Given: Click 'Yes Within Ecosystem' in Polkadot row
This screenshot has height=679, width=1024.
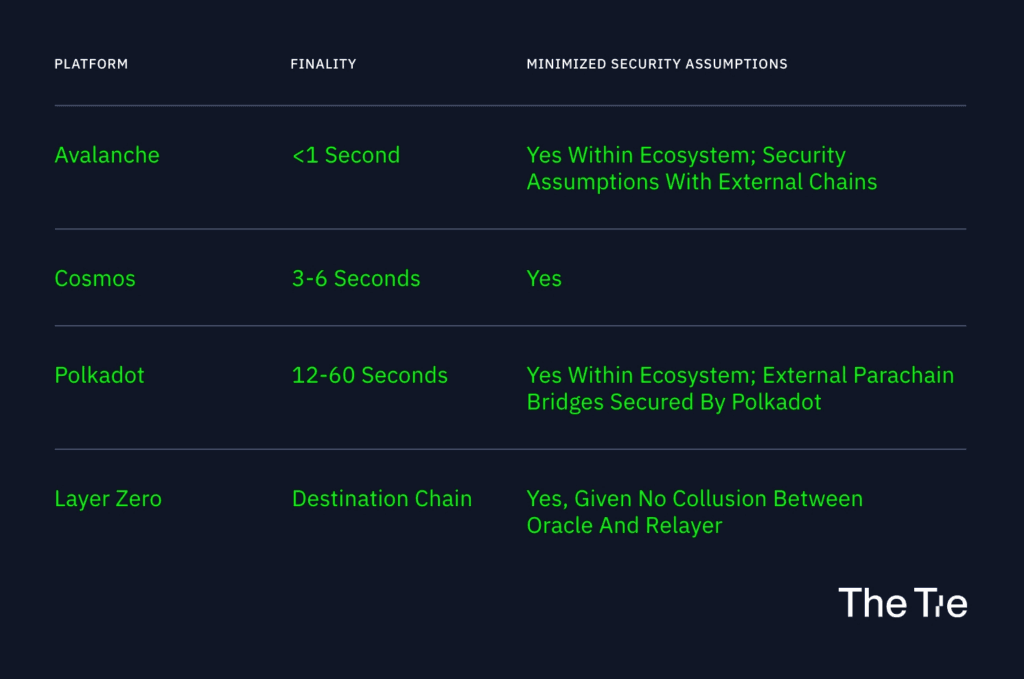Looking at the screenshot, I should click(x=640, y=376).
